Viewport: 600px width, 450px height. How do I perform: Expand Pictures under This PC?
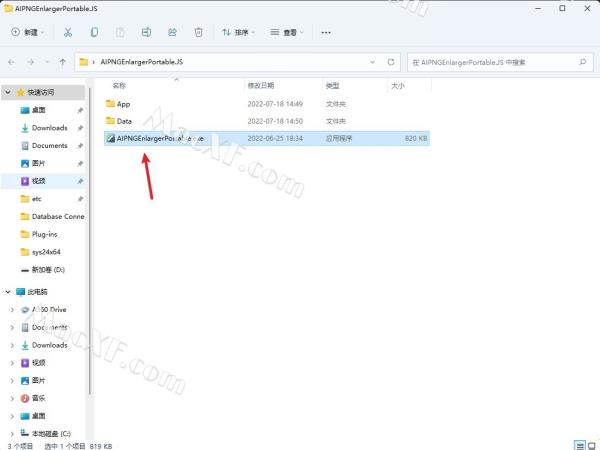[x=12, y=380]
